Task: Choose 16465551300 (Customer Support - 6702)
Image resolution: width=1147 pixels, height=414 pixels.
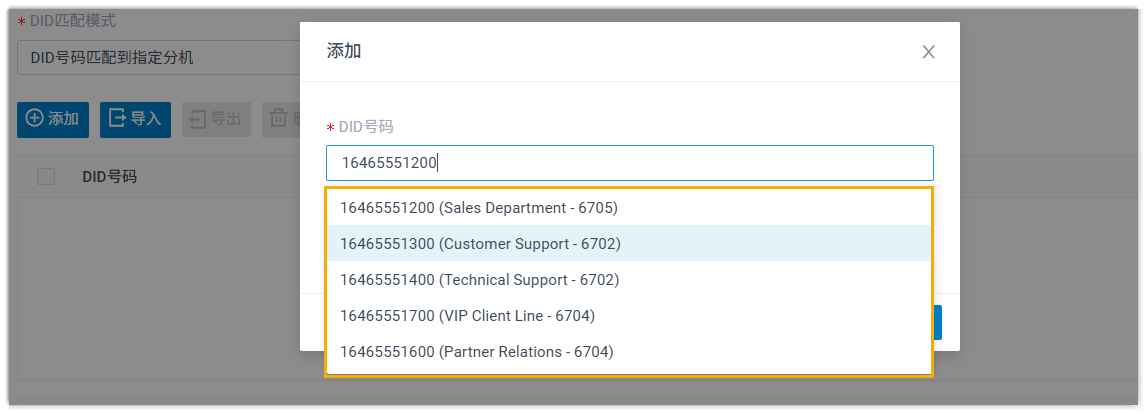Action: pyautogui.click(x=480, y=244)
